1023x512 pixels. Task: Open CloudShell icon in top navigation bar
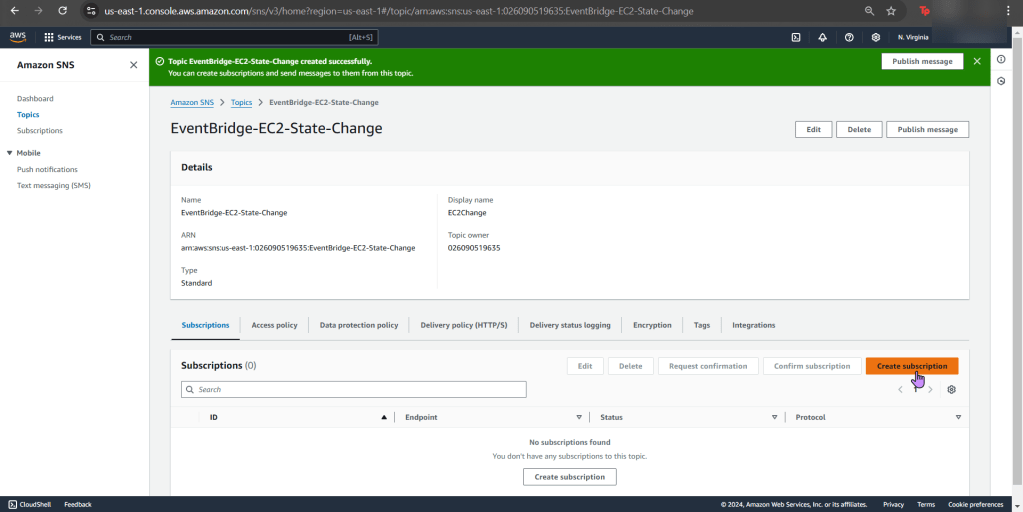pyautogui.click(x=796, y=37)
